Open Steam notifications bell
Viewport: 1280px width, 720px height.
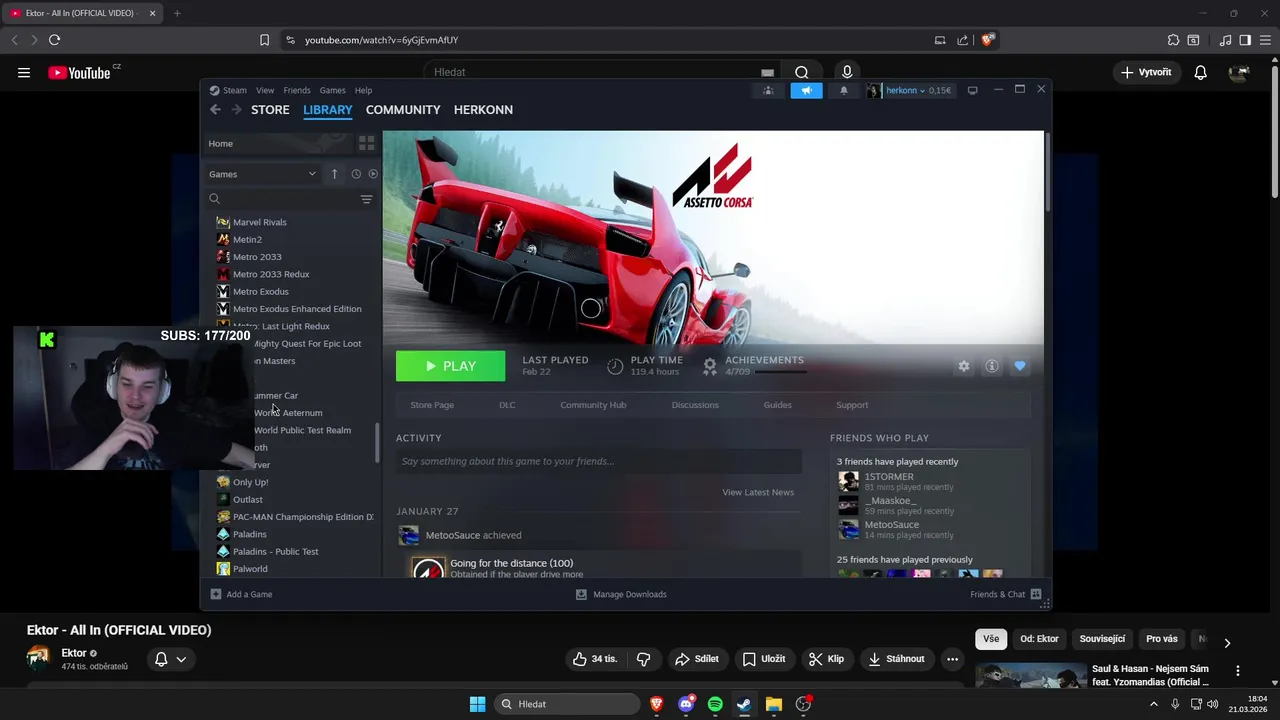843,90
